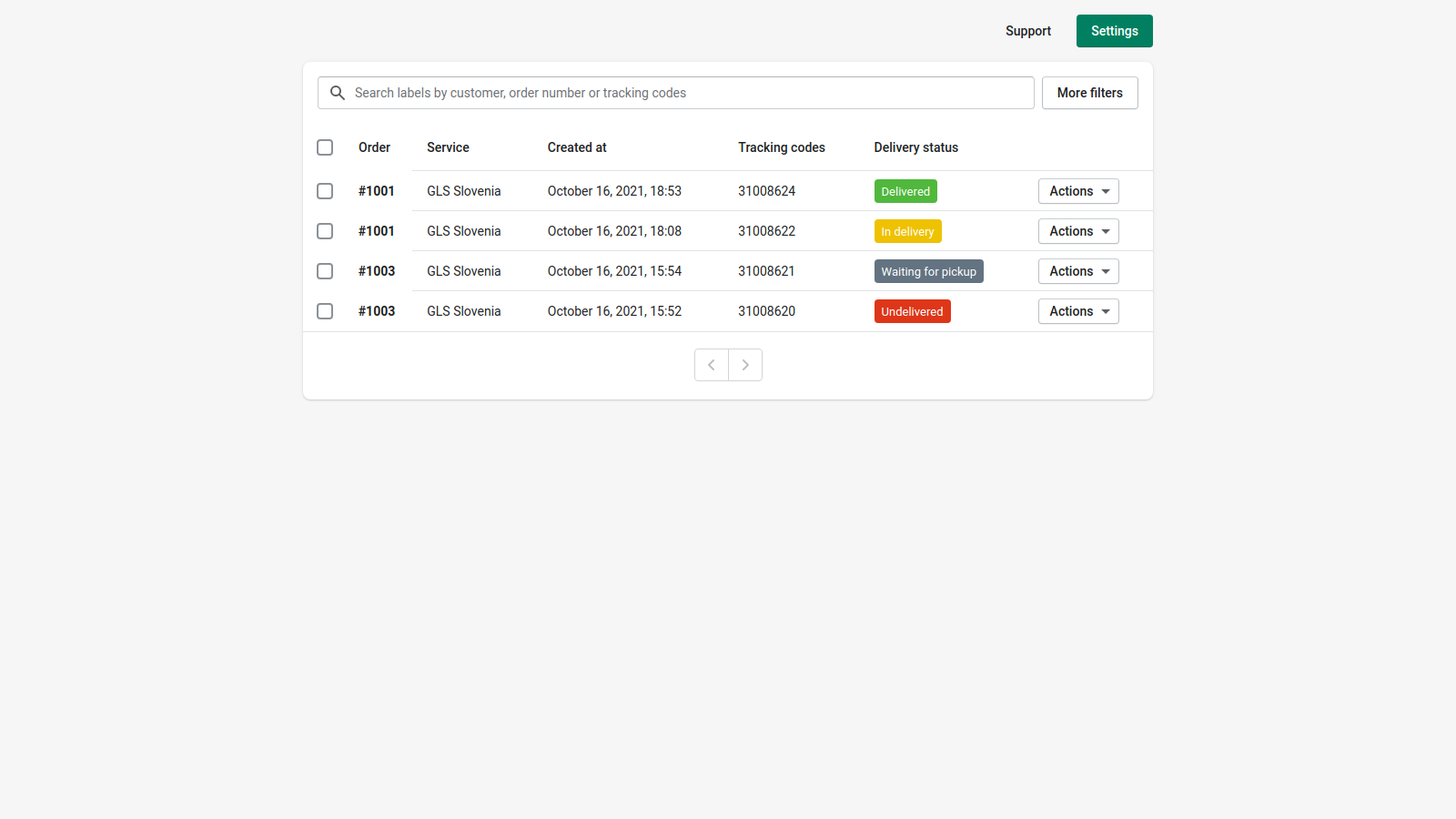
Task: Click the search magnifying glass icon
Action: click(337, 92)
